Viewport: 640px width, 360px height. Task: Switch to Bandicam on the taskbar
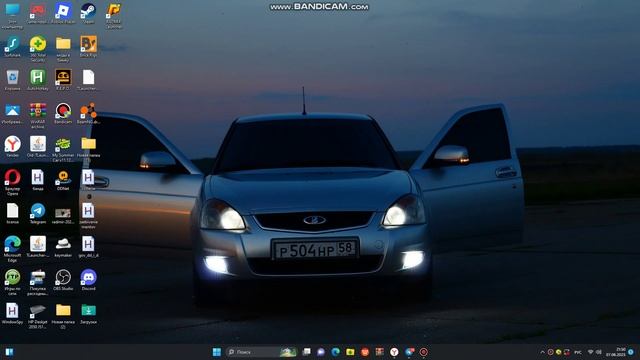coord(424,352)
